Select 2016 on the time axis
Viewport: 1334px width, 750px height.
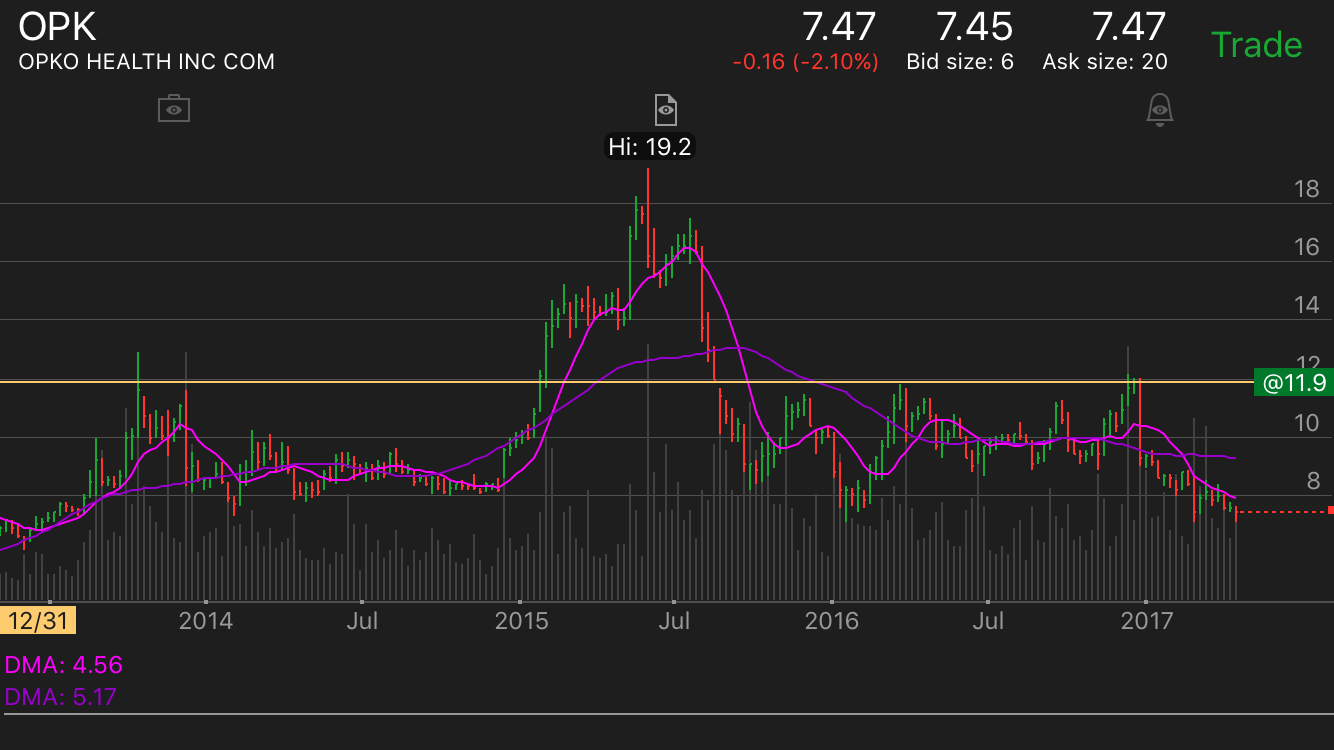tap(831, 621)
